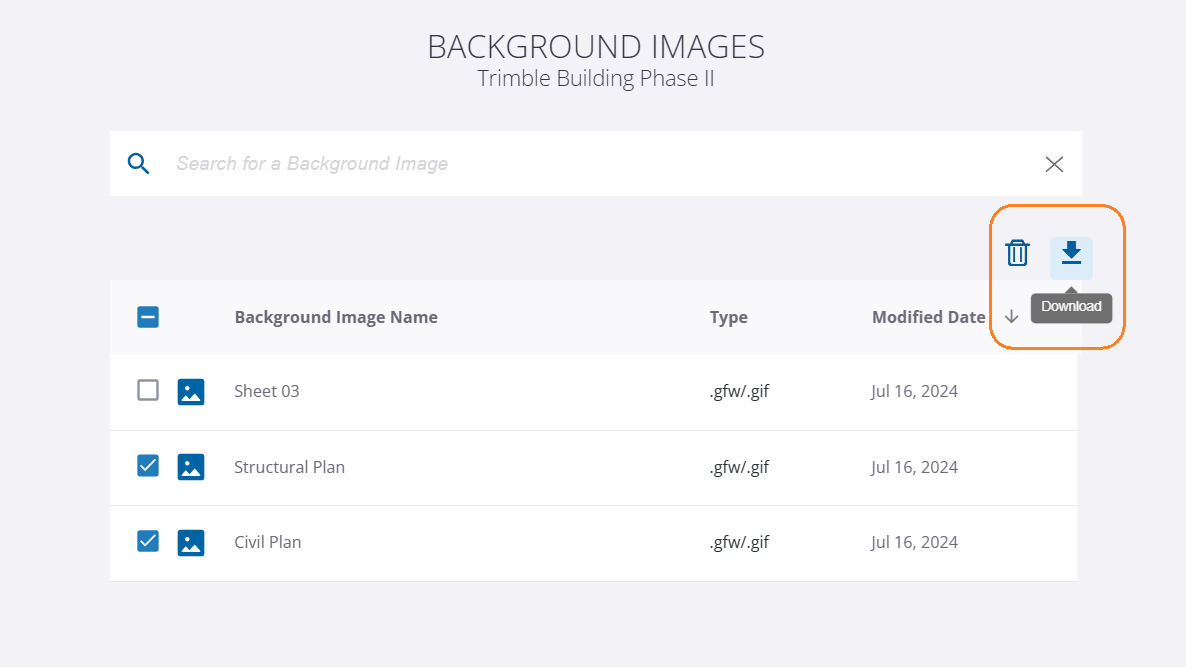Toggle the select-all header checkbox
The height and width of the screenshot is (667, 1186).
pyautogui.click(x=148, y=317)
